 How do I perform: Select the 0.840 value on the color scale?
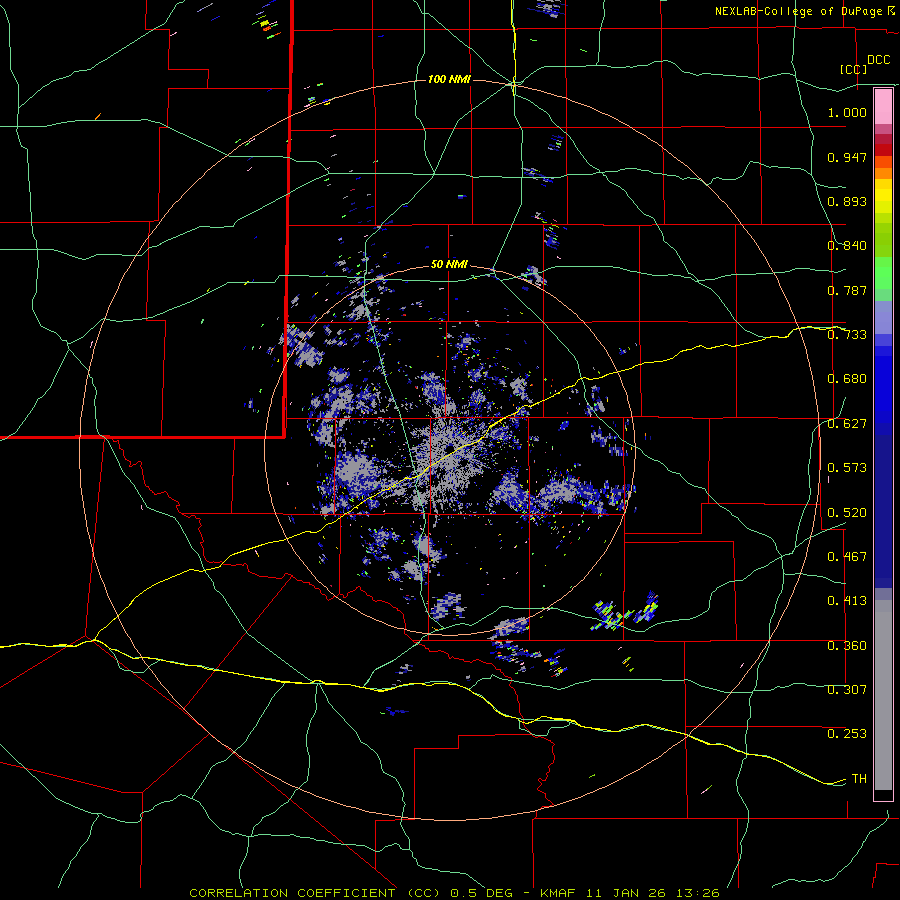(x=847, y=246)
